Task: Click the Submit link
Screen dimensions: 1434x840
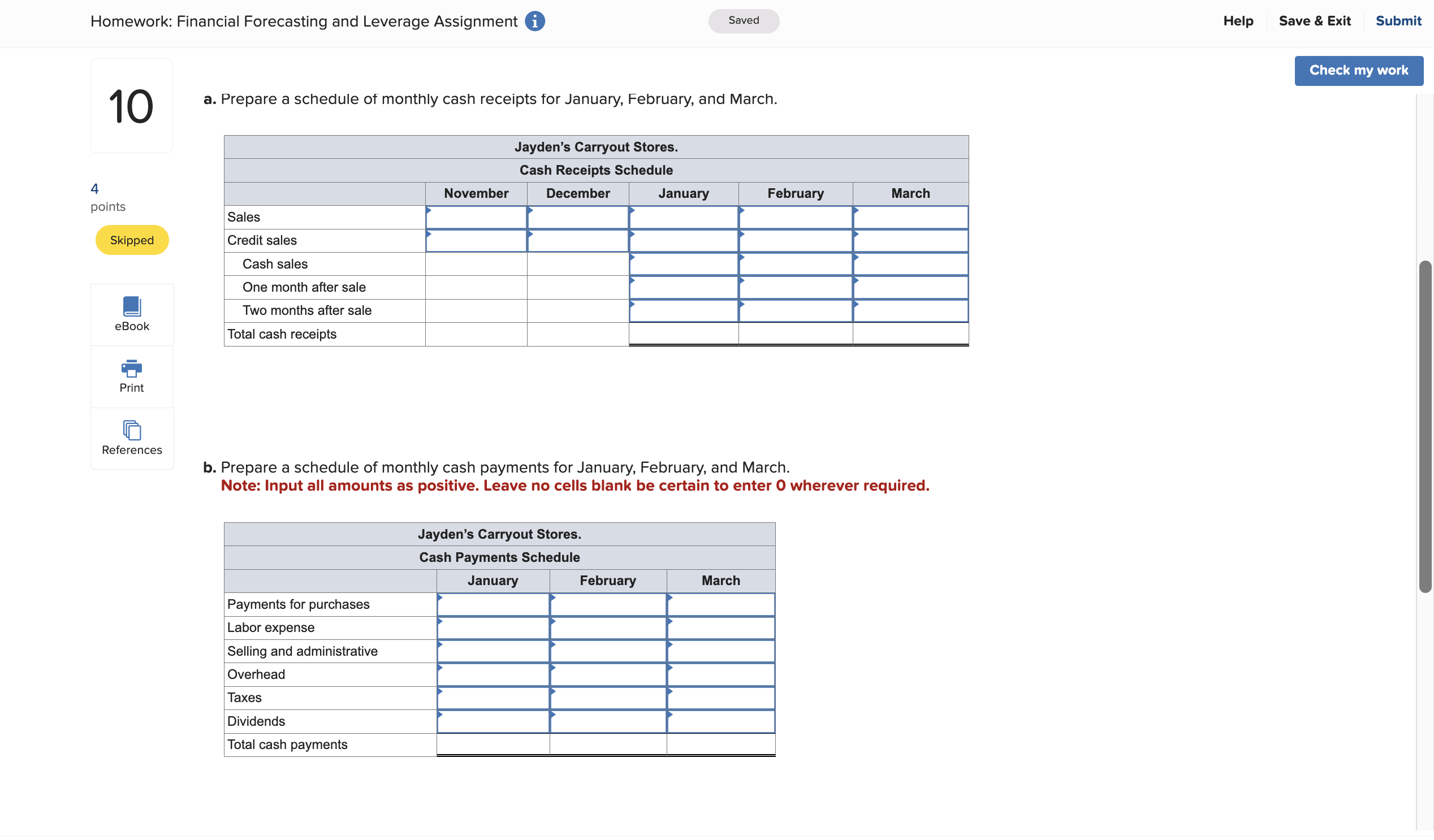Action: pos(1398,21)
